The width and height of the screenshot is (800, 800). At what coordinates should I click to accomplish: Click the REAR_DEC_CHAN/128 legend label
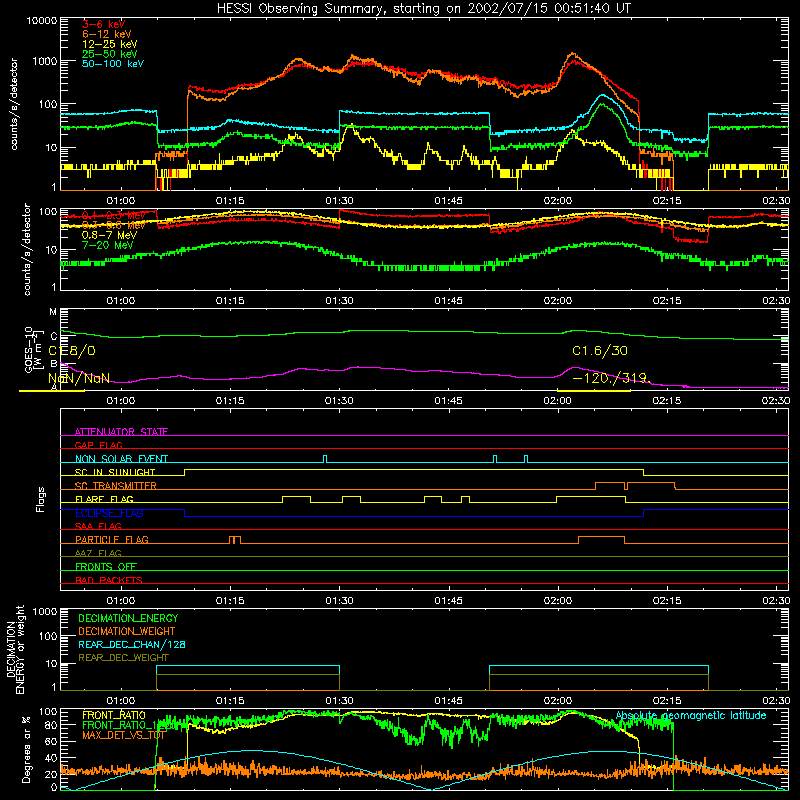click(x=132, y=644)
